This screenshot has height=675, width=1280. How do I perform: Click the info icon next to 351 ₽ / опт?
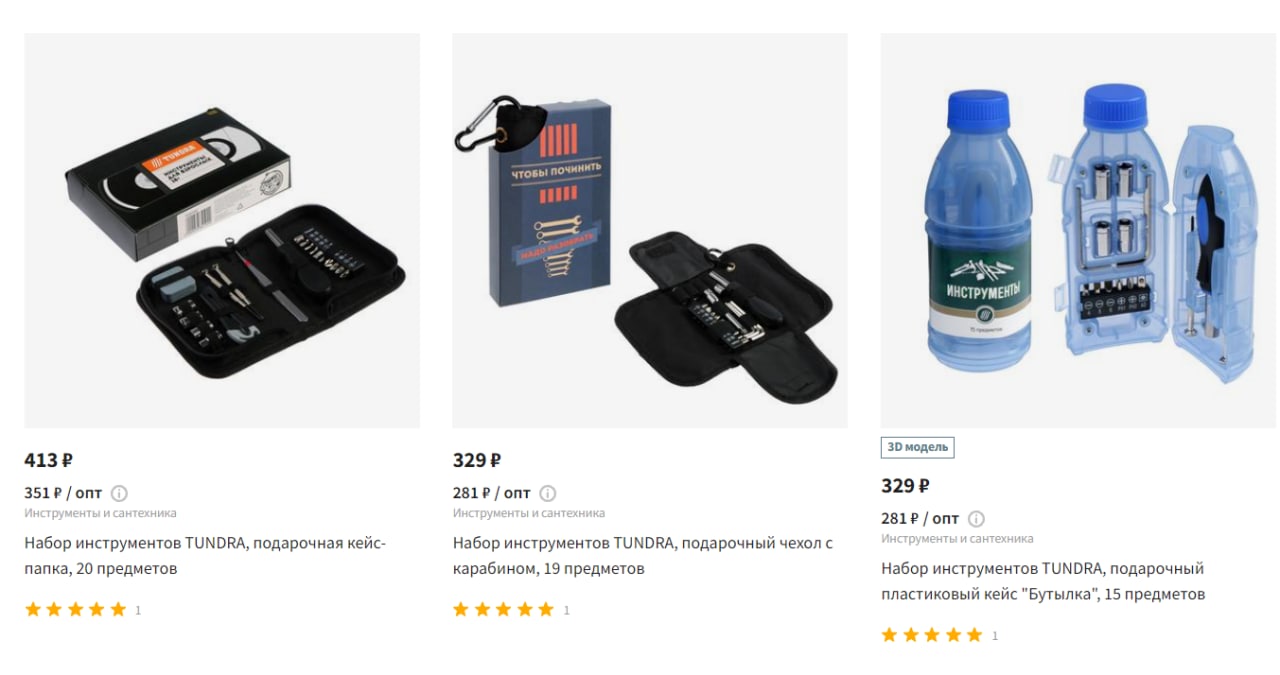pos(119,493)
